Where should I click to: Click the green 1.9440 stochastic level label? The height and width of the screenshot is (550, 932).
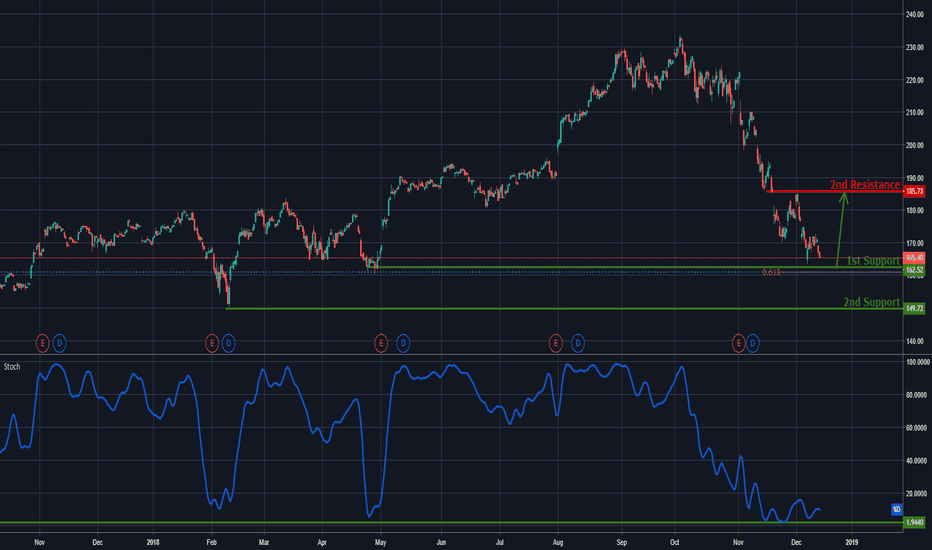914,523
